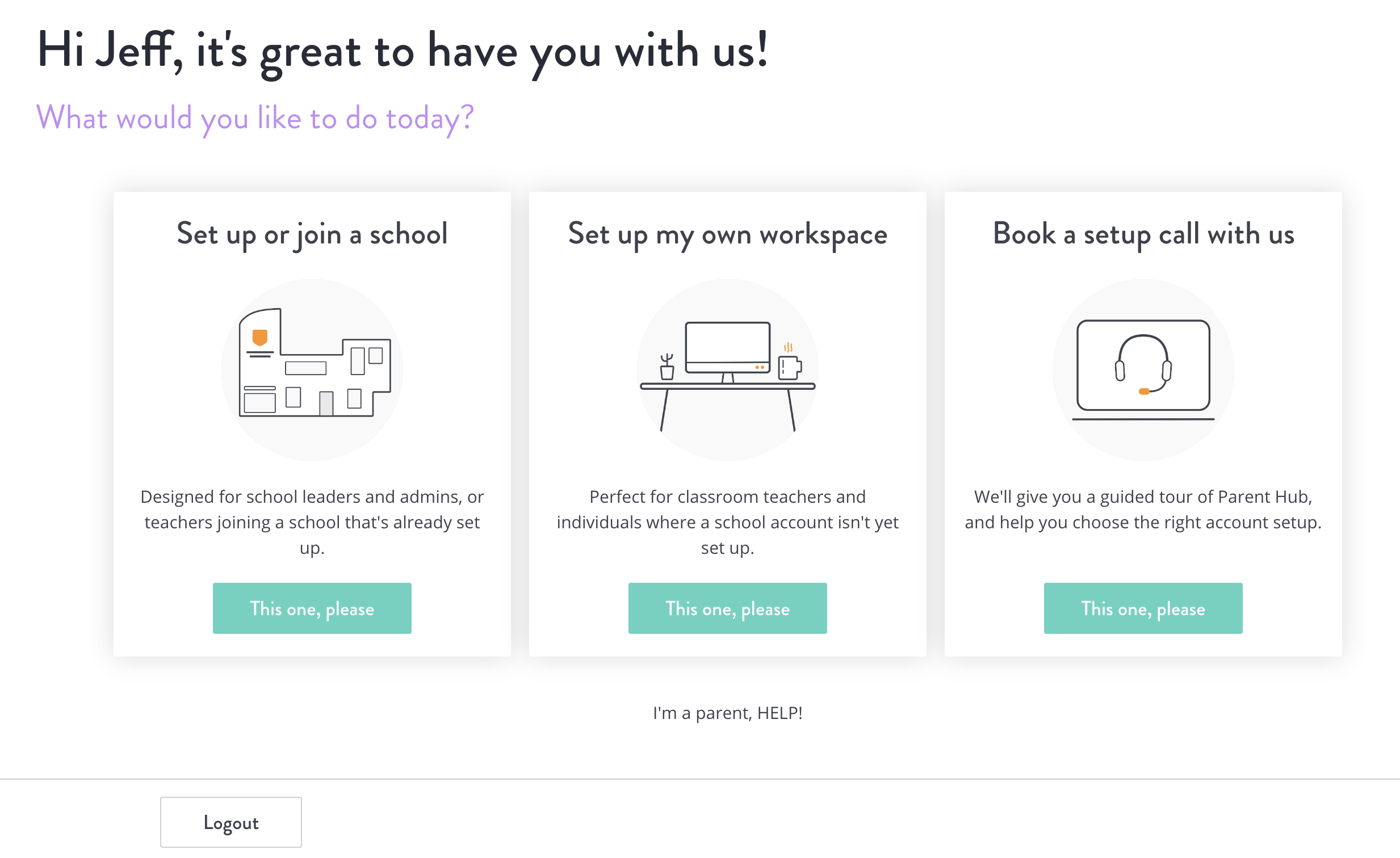Screen dimensions: 1400x858
Task: Click the headset with orange microphone
Action: [1143, 364]
